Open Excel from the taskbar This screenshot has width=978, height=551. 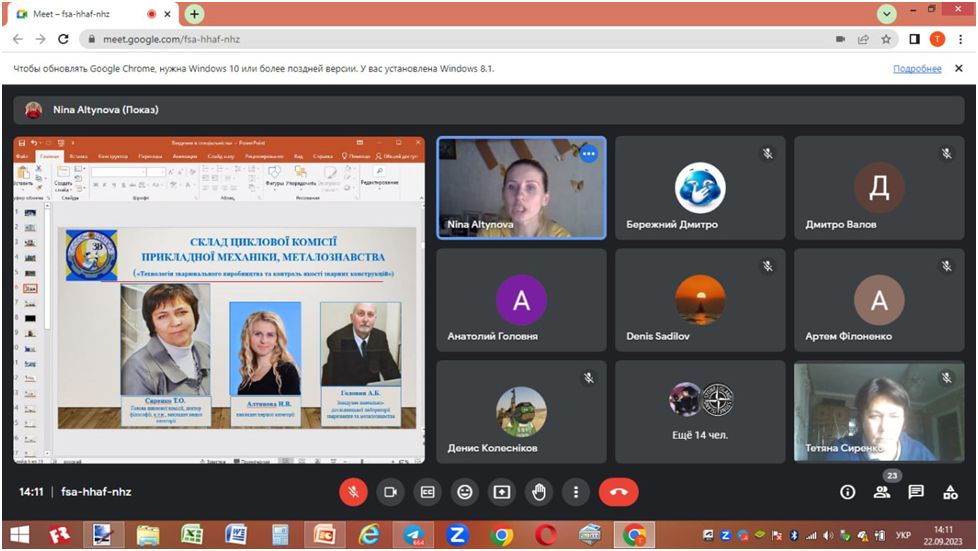click(191, 535)
